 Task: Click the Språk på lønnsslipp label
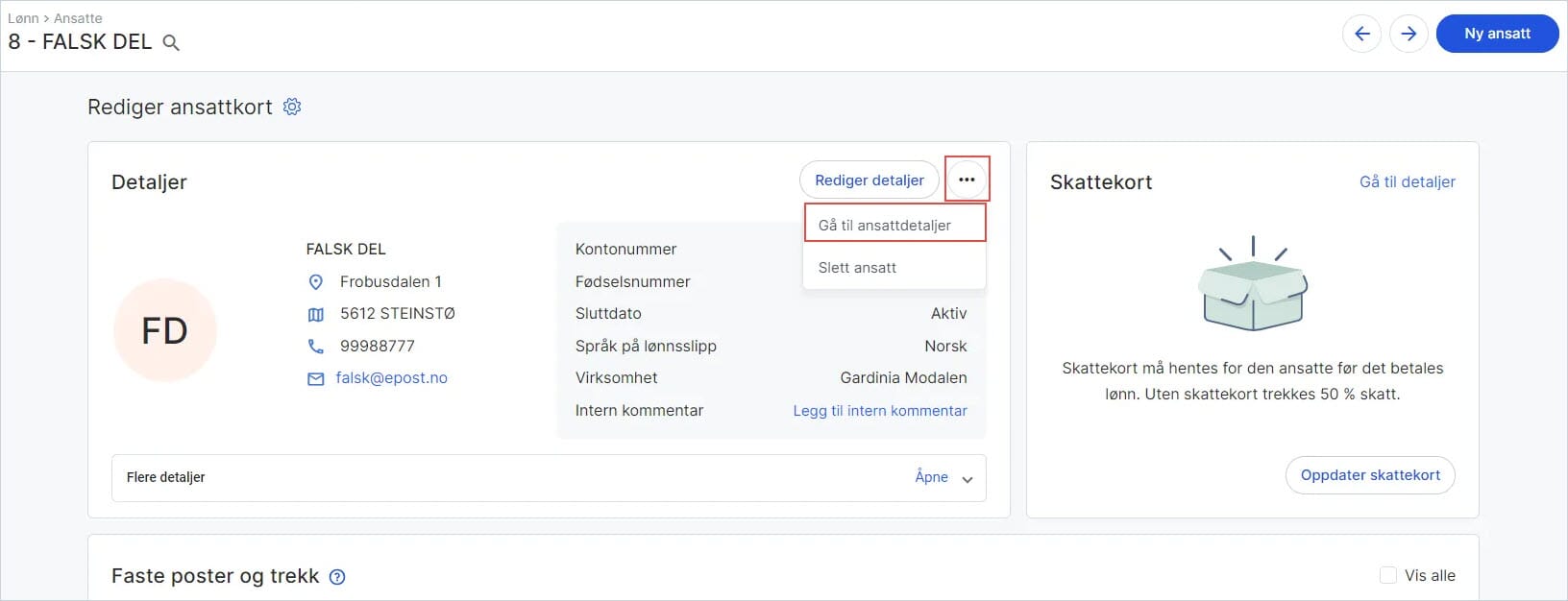click(x=646, y=346)
